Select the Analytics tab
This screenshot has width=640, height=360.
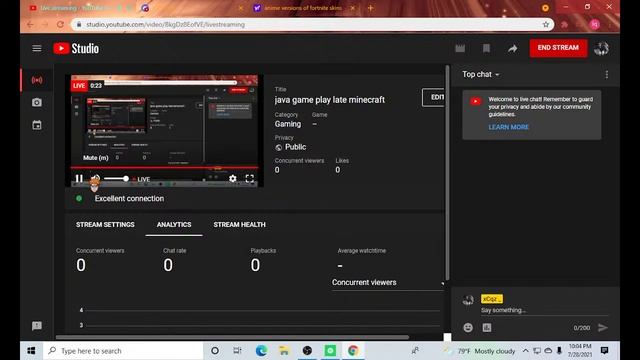click(174, 224)
